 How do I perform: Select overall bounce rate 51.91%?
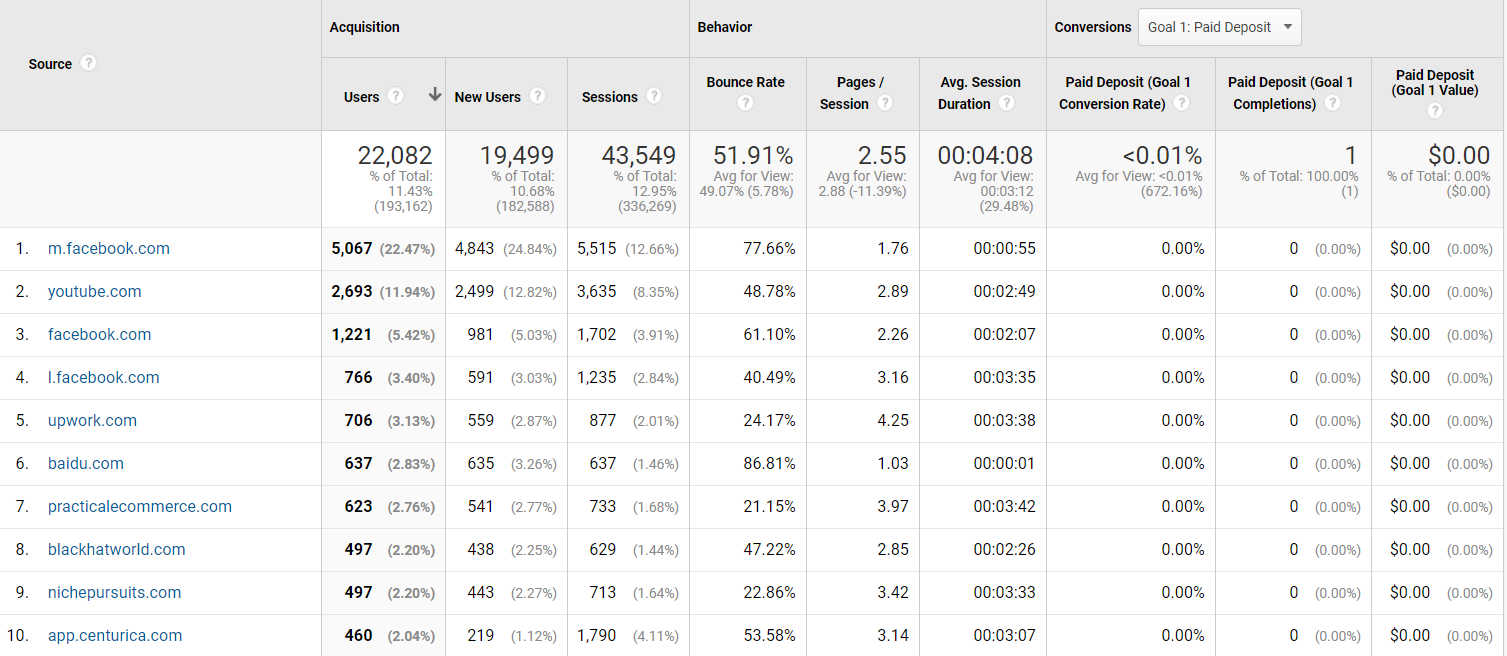[753, 156]
